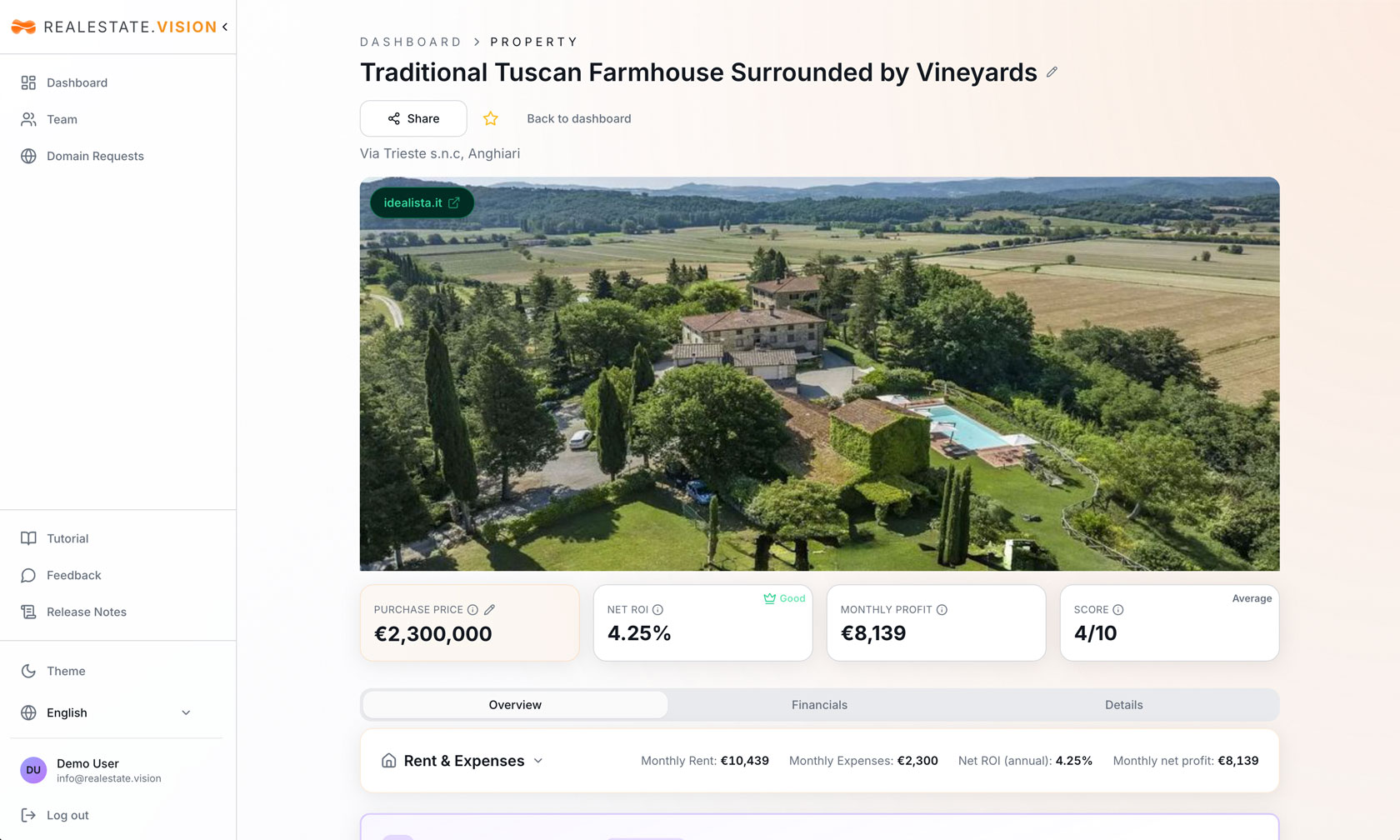
Task: Toggle the Theme dark mode option
Action: (66, 671)
